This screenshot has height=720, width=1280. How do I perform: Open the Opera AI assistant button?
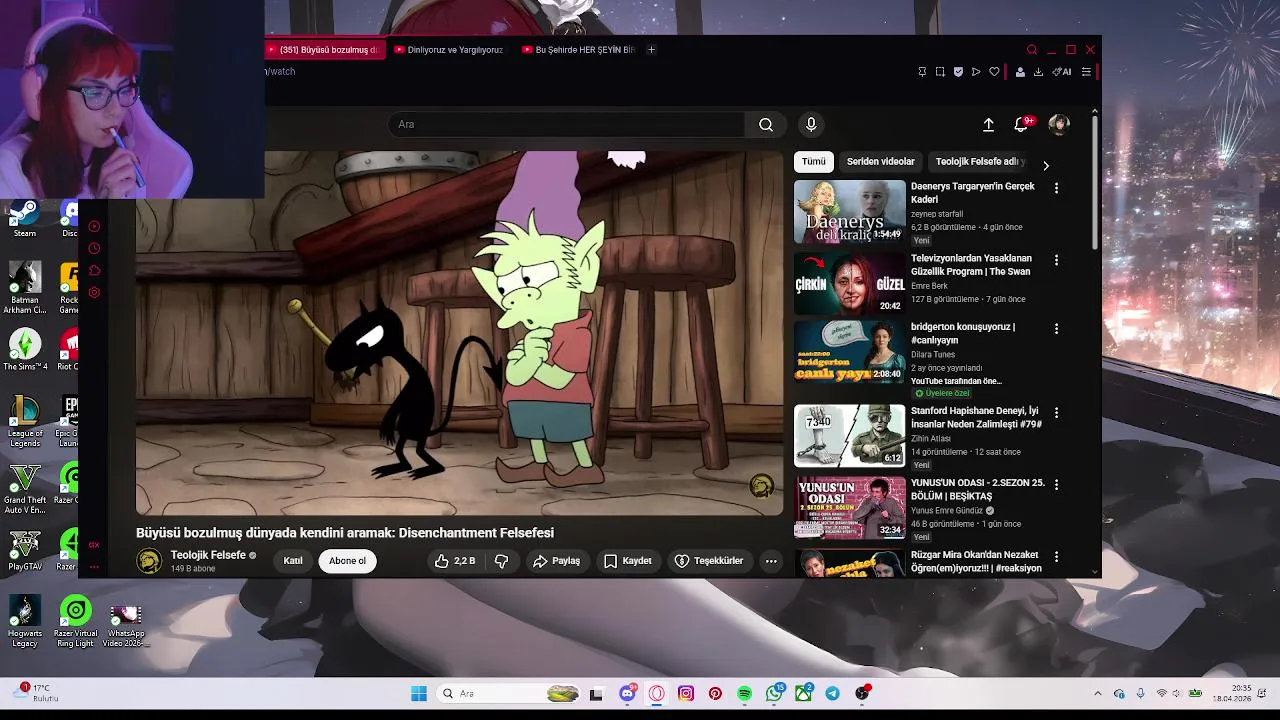(1061, 72)
